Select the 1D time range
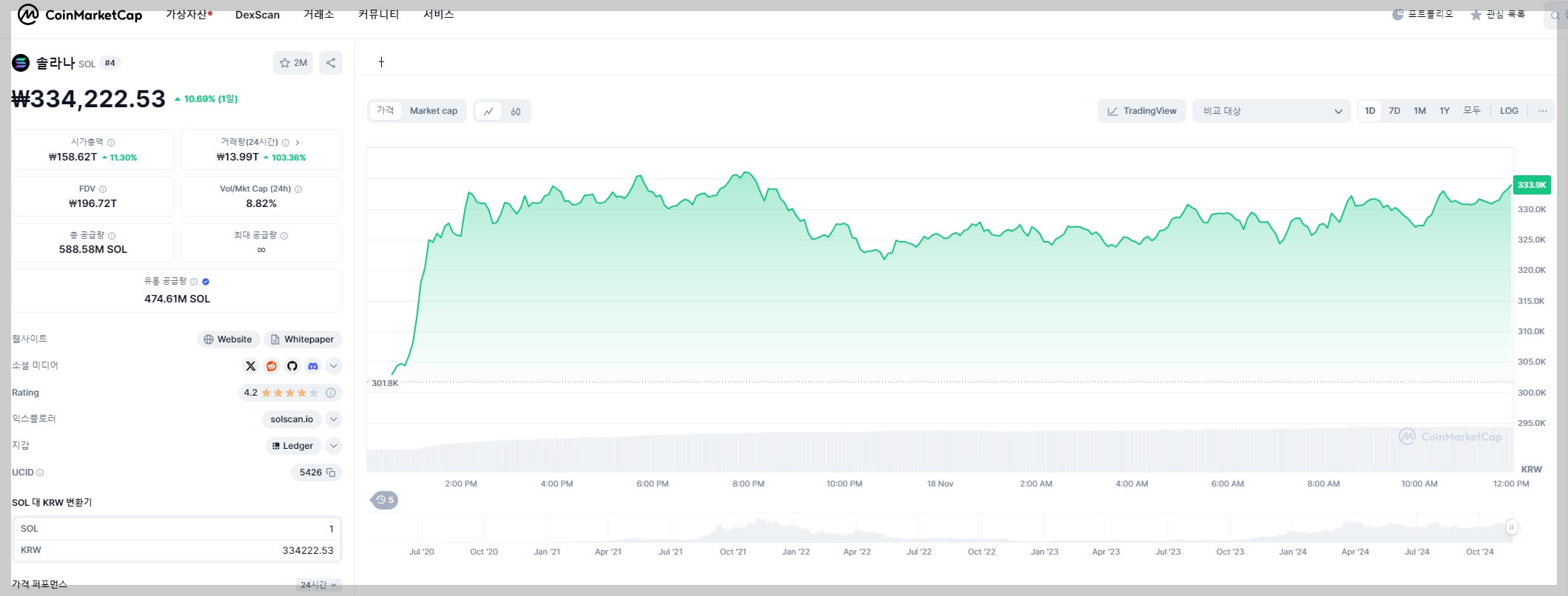The image size is (1568, 596). [1370, 111]
